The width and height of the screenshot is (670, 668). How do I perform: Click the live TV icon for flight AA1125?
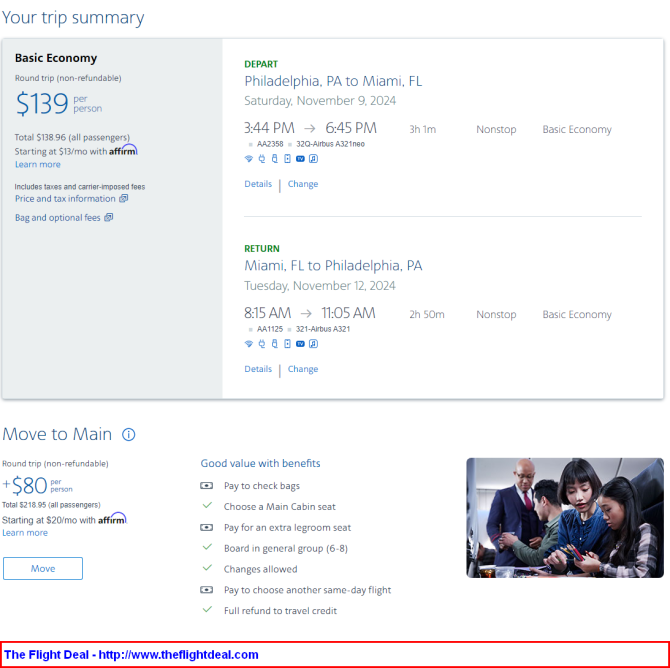click(300, 344)
